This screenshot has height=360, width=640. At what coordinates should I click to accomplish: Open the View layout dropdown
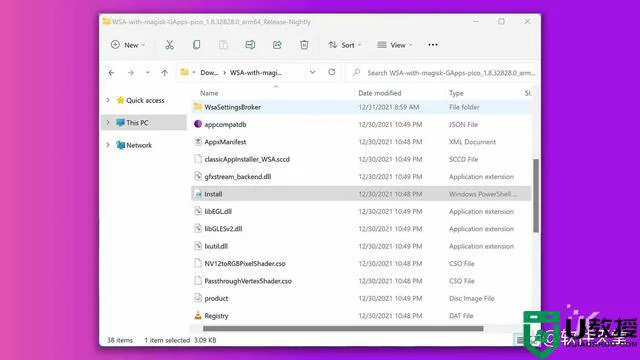point(395,45)
